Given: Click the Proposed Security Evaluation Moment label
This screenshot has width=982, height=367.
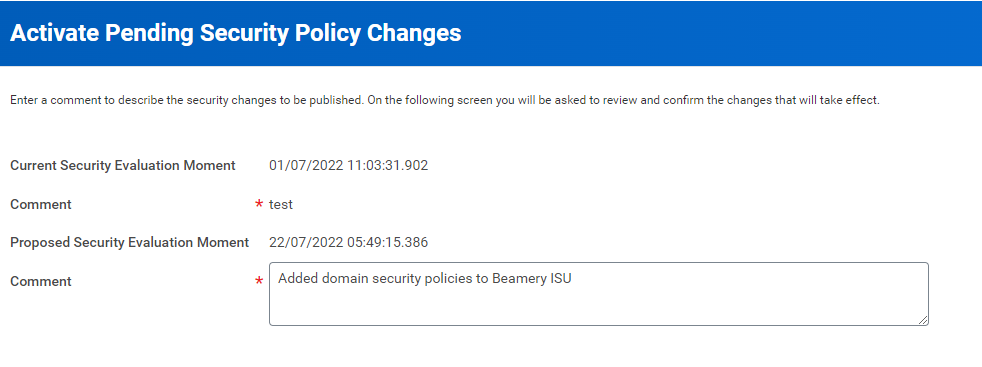Looking at the screenshot, I should [130, 242].
